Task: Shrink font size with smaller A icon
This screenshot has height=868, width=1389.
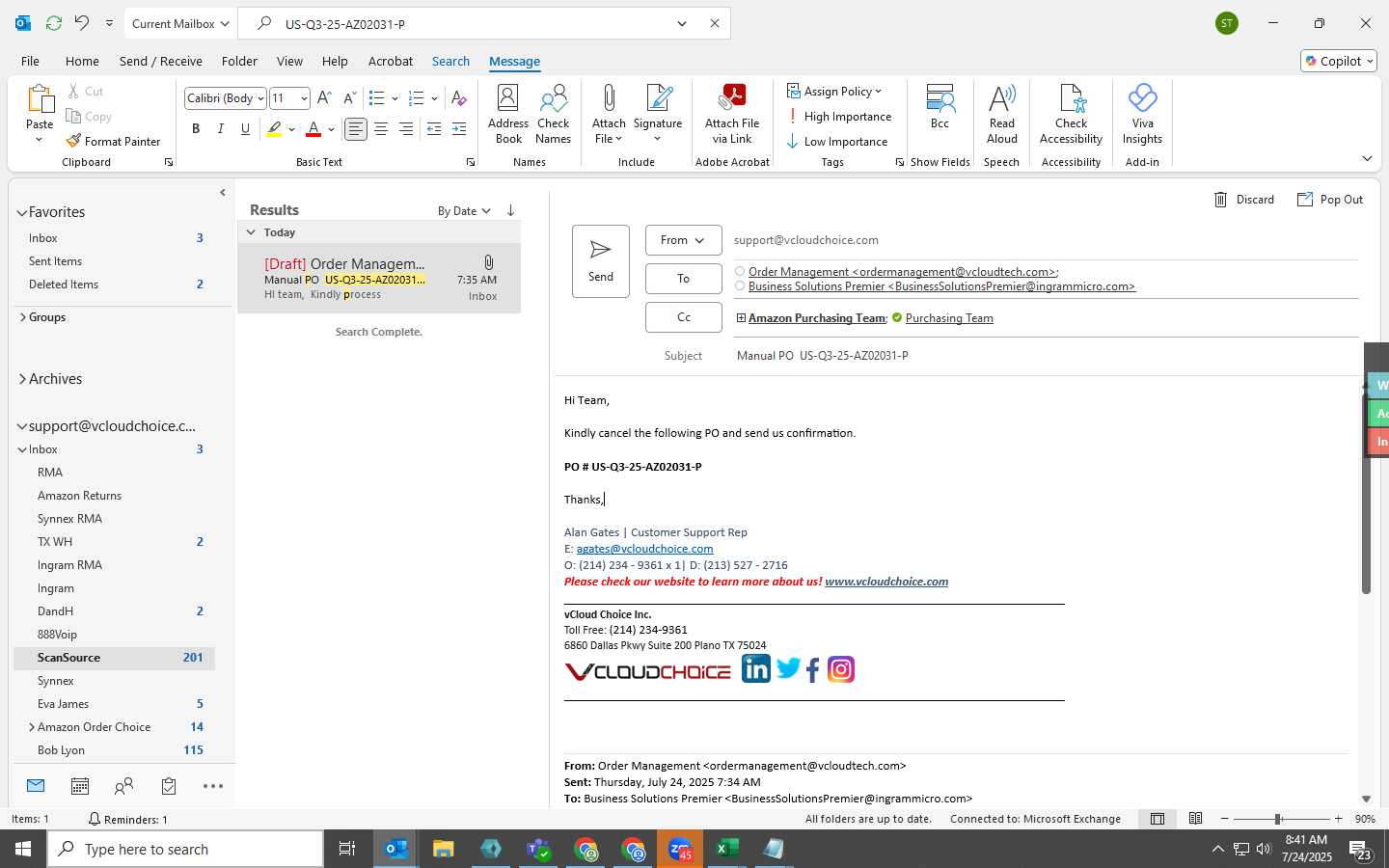Action: 349,97
